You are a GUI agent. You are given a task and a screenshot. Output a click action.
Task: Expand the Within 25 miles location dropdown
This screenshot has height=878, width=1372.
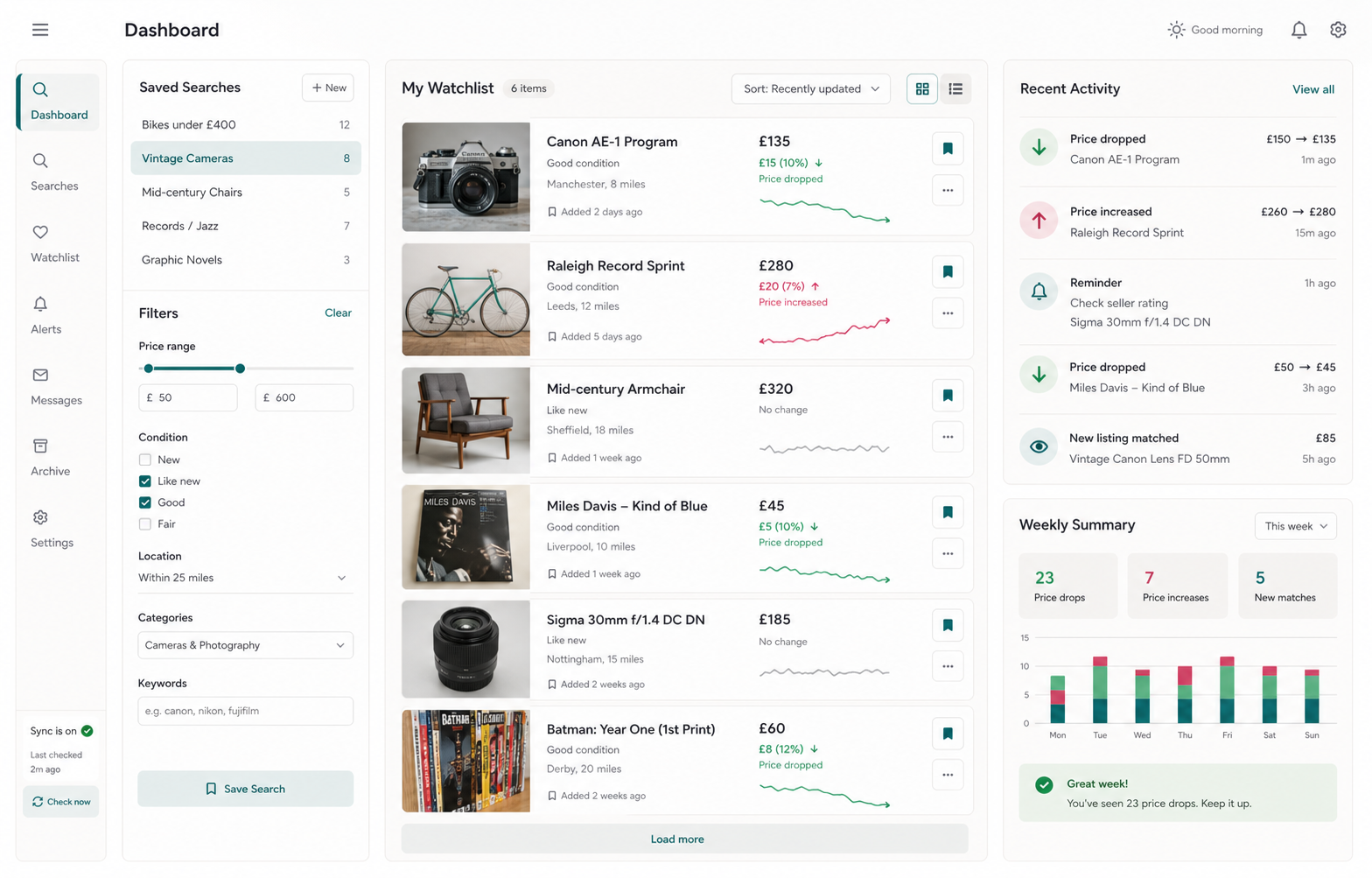click(245, 578)
